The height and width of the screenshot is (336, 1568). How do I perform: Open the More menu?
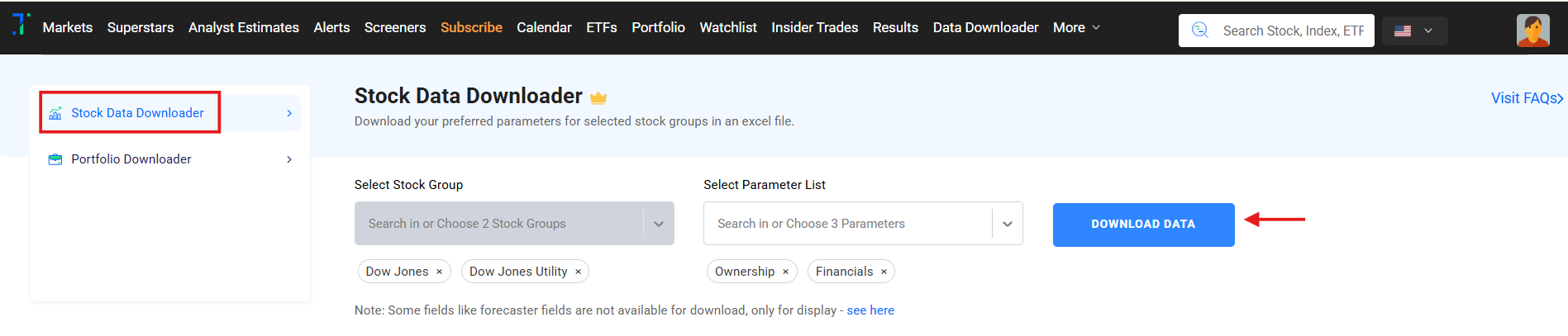[1075, 27]
